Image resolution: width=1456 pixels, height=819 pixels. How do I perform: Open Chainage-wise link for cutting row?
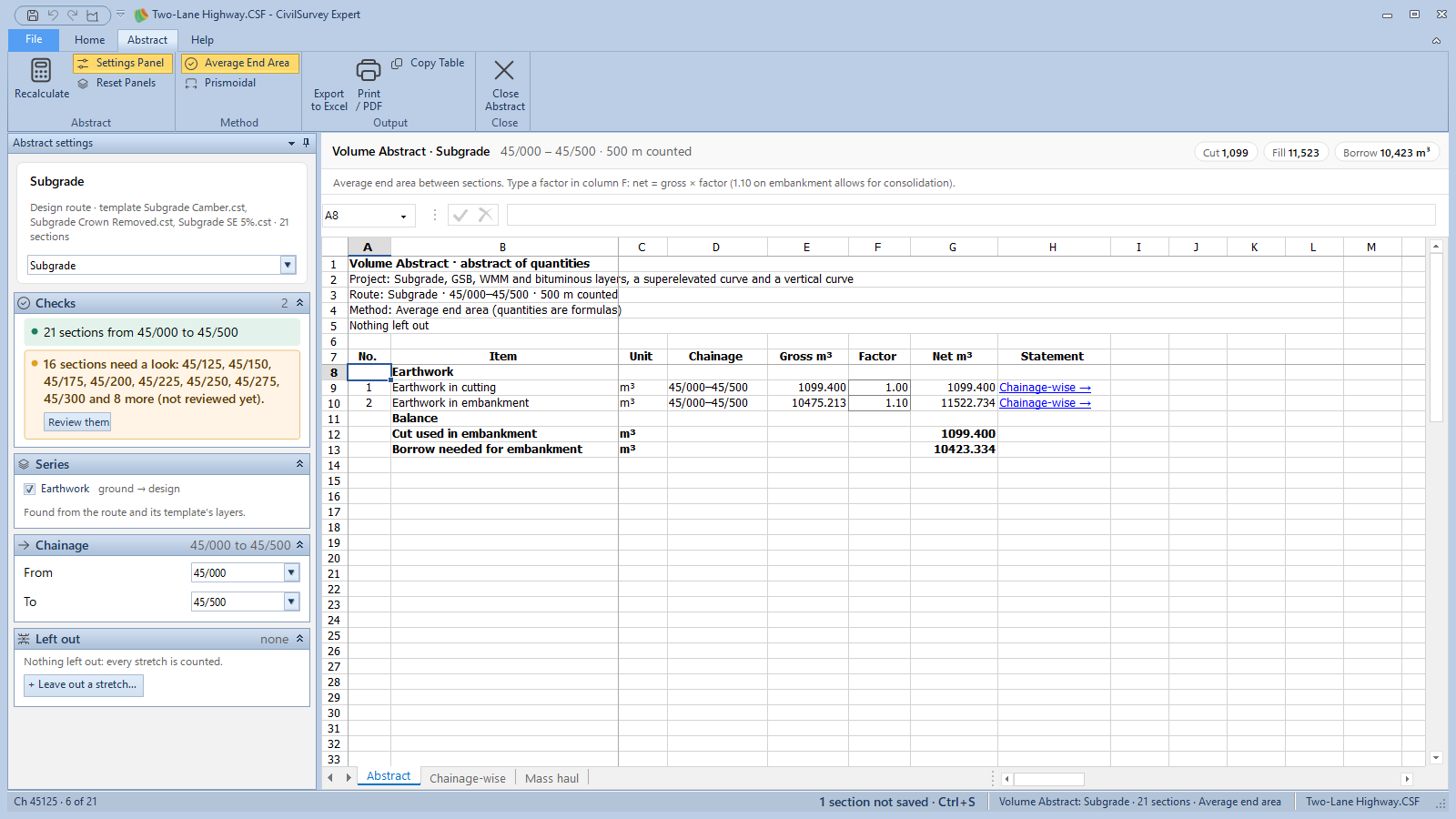pos(1045,388)
